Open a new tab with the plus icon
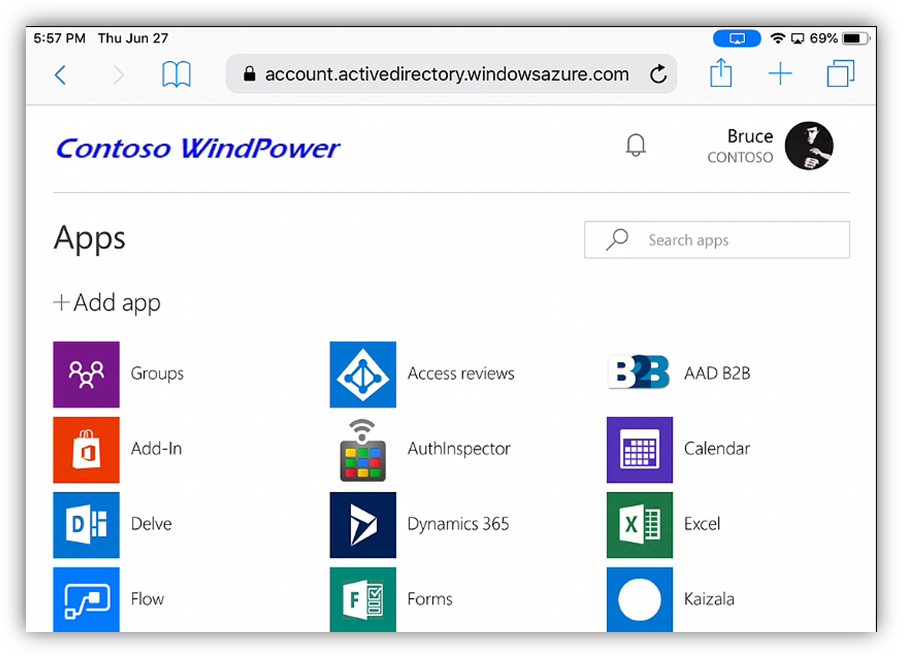Viewport: 903px width, 657px height. point(780,74)
